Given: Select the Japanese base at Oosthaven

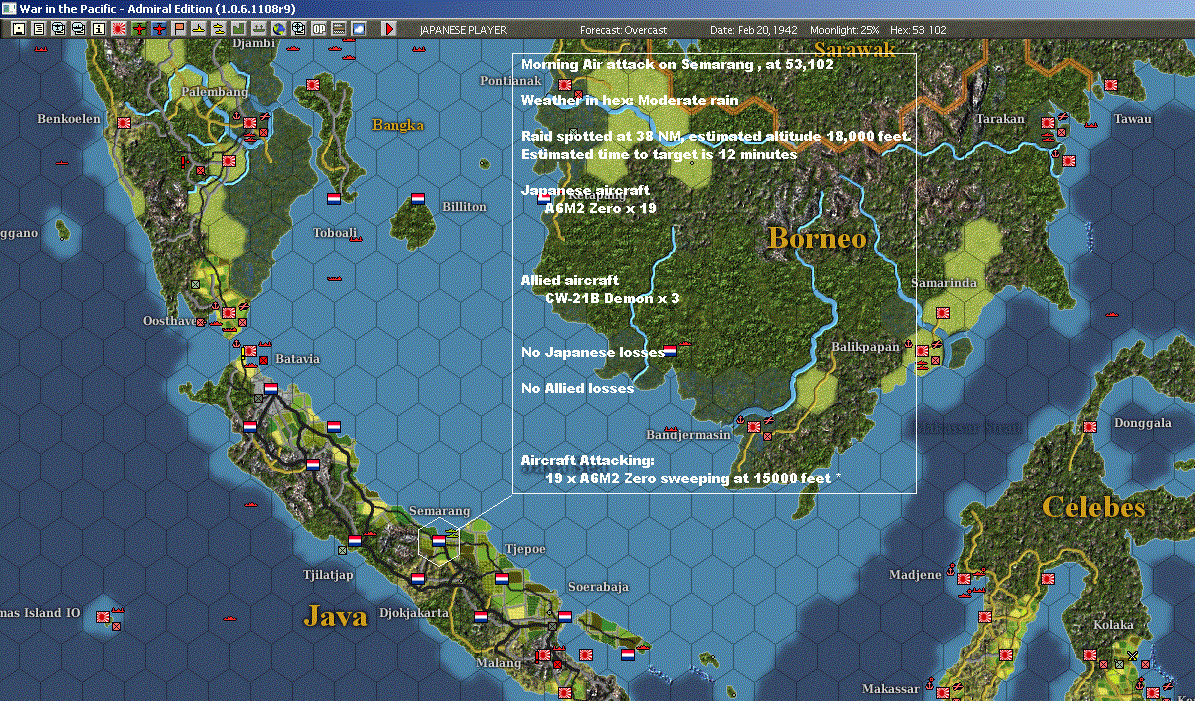Looking at the screenshot, I should 228,312.
